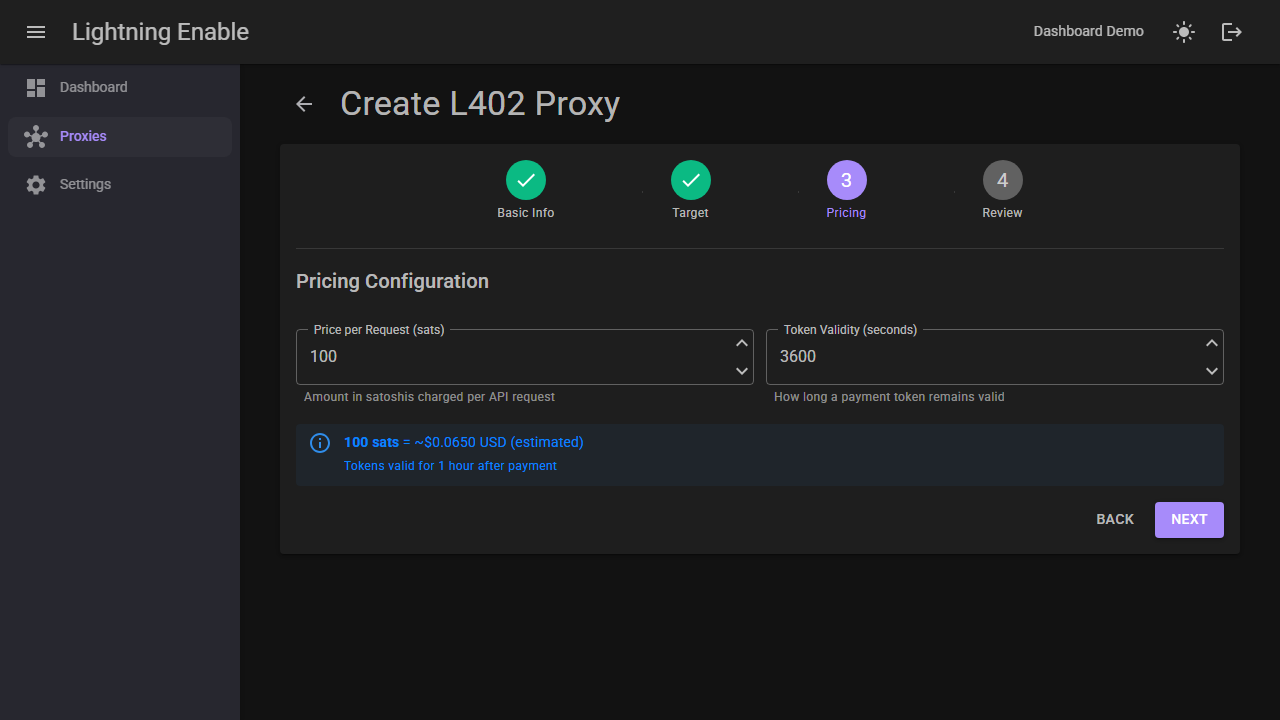Select the Dashboard icon in the sidebar
Viewport: 1280px width, 720px height.
coord(36,87)
